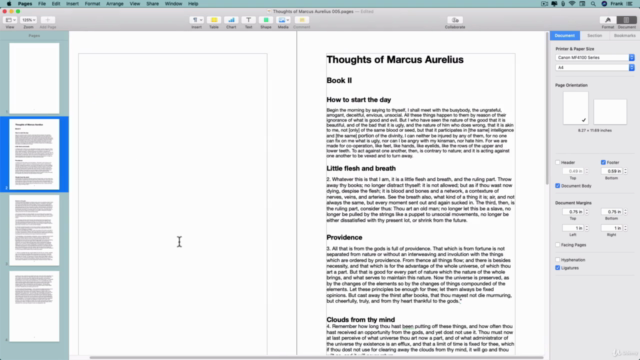Select the first blank page thumbnail
The image size is (640, 360).
pyautogui.click(x=34, y=78)
